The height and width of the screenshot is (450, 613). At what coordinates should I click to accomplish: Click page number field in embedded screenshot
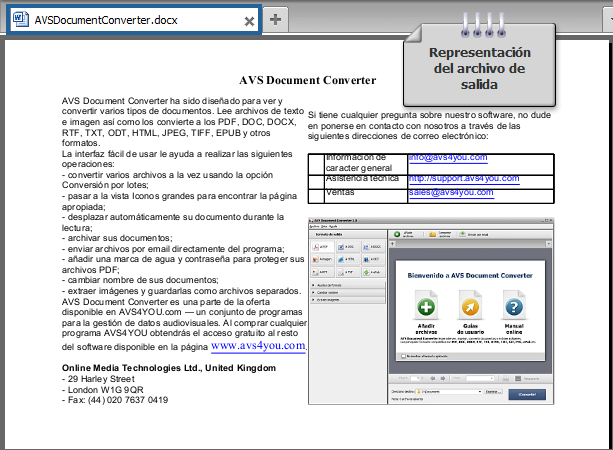point(417,378)
